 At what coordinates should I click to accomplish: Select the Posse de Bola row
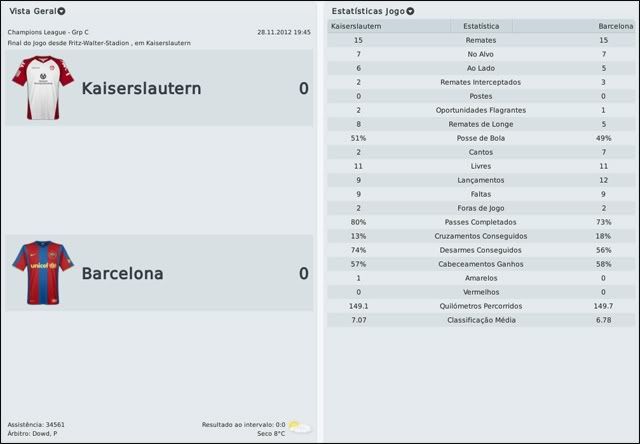[x=481, y=138]
